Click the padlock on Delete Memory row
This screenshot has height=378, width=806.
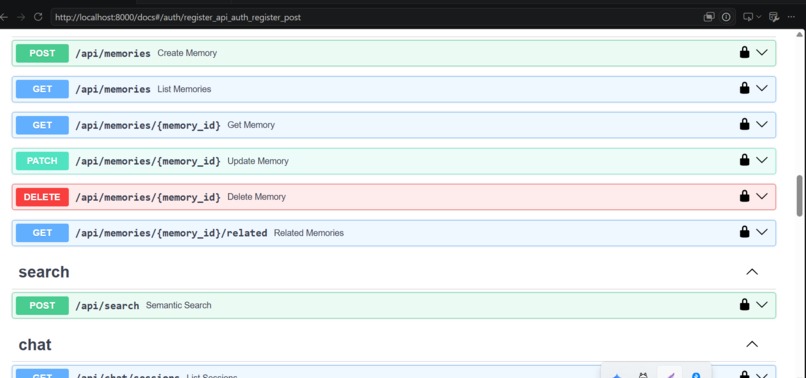point(744,196)
